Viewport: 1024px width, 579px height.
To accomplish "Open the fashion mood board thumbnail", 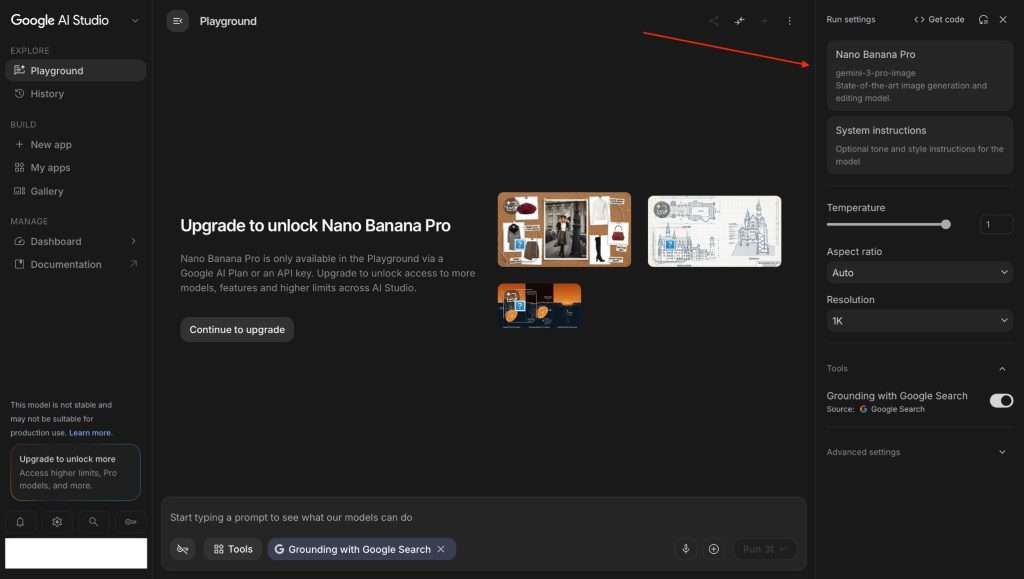I will [x=564, y=229].
